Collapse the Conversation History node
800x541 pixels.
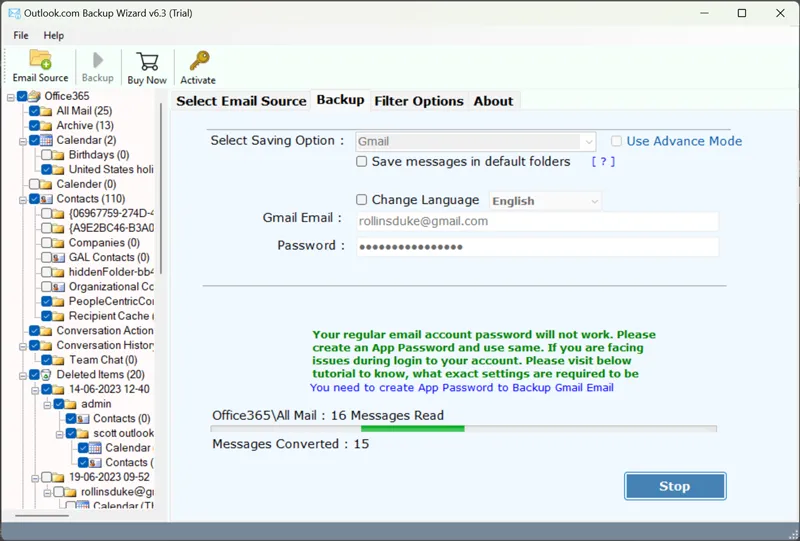click(22, 346)
